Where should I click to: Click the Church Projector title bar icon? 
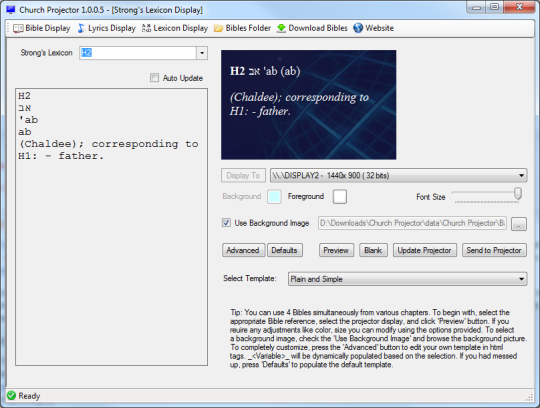pyautogui.click(x=11, y=10)
